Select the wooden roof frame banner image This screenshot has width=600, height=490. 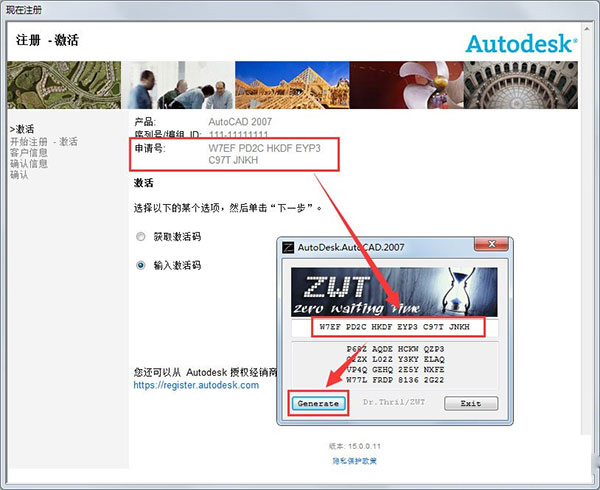point(292,85)
